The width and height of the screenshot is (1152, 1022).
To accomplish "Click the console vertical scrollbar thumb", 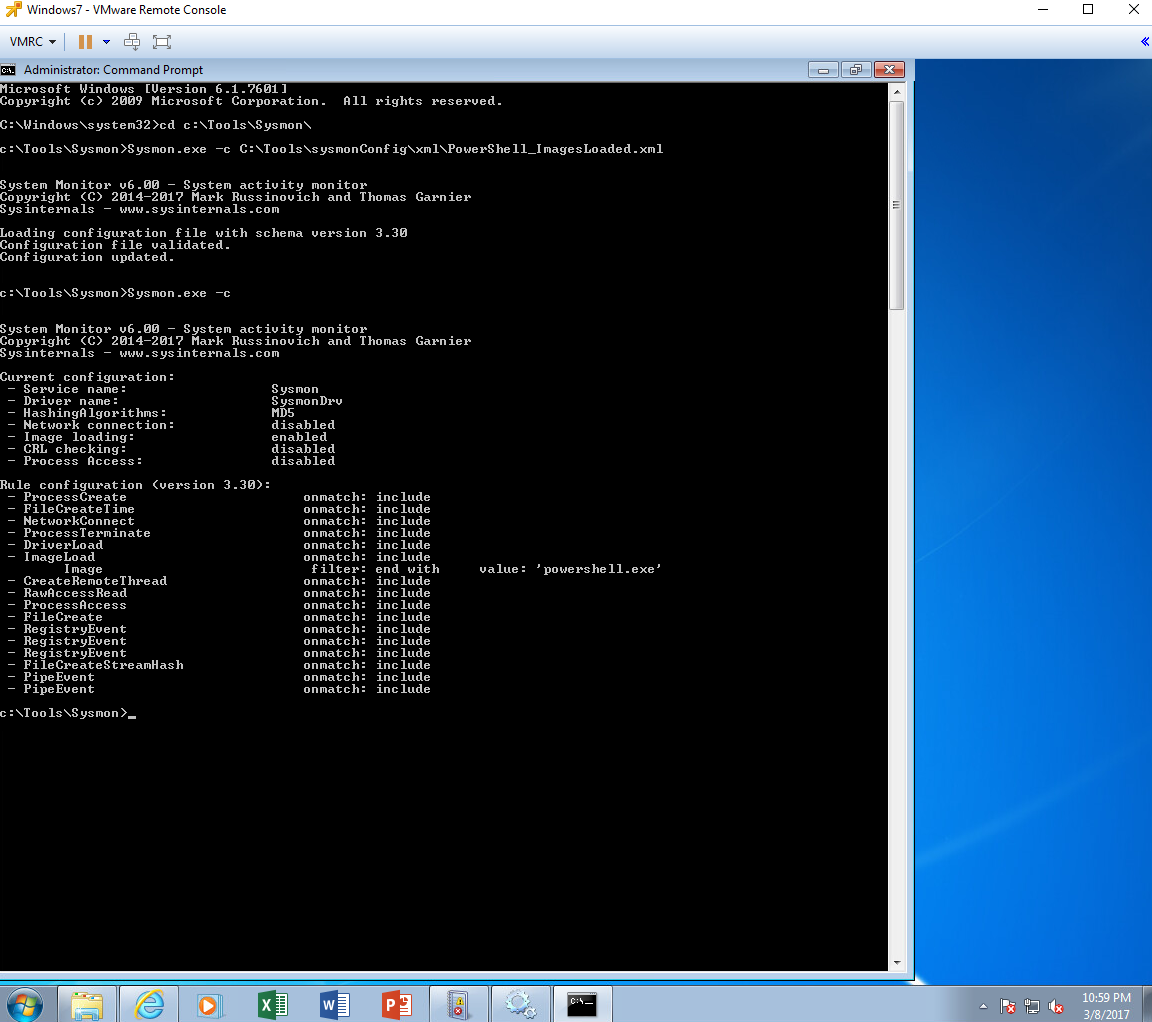I will tap(896, 205).
